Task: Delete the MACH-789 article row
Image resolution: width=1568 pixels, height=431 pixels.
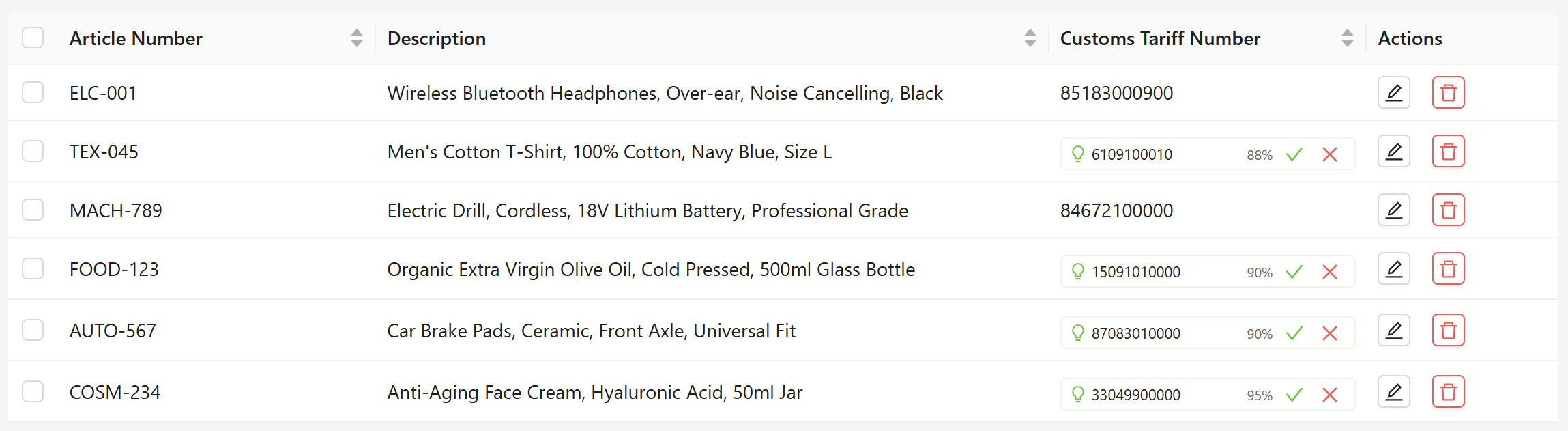Action: pyautogui.click(x=1448, y=210)
